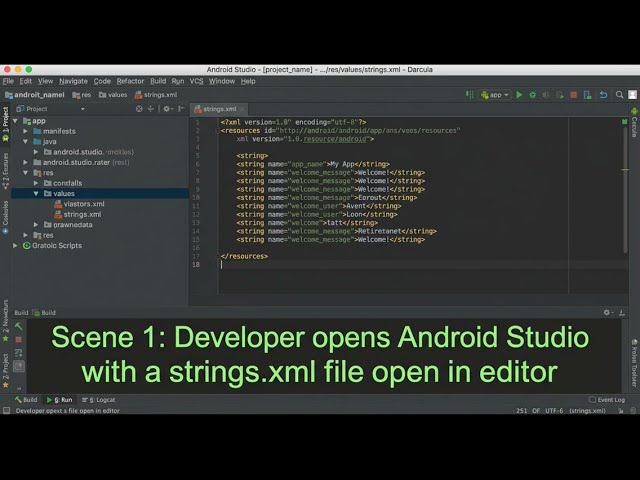
Task: Expand the manifests folder
Action: tap(26, 131)
